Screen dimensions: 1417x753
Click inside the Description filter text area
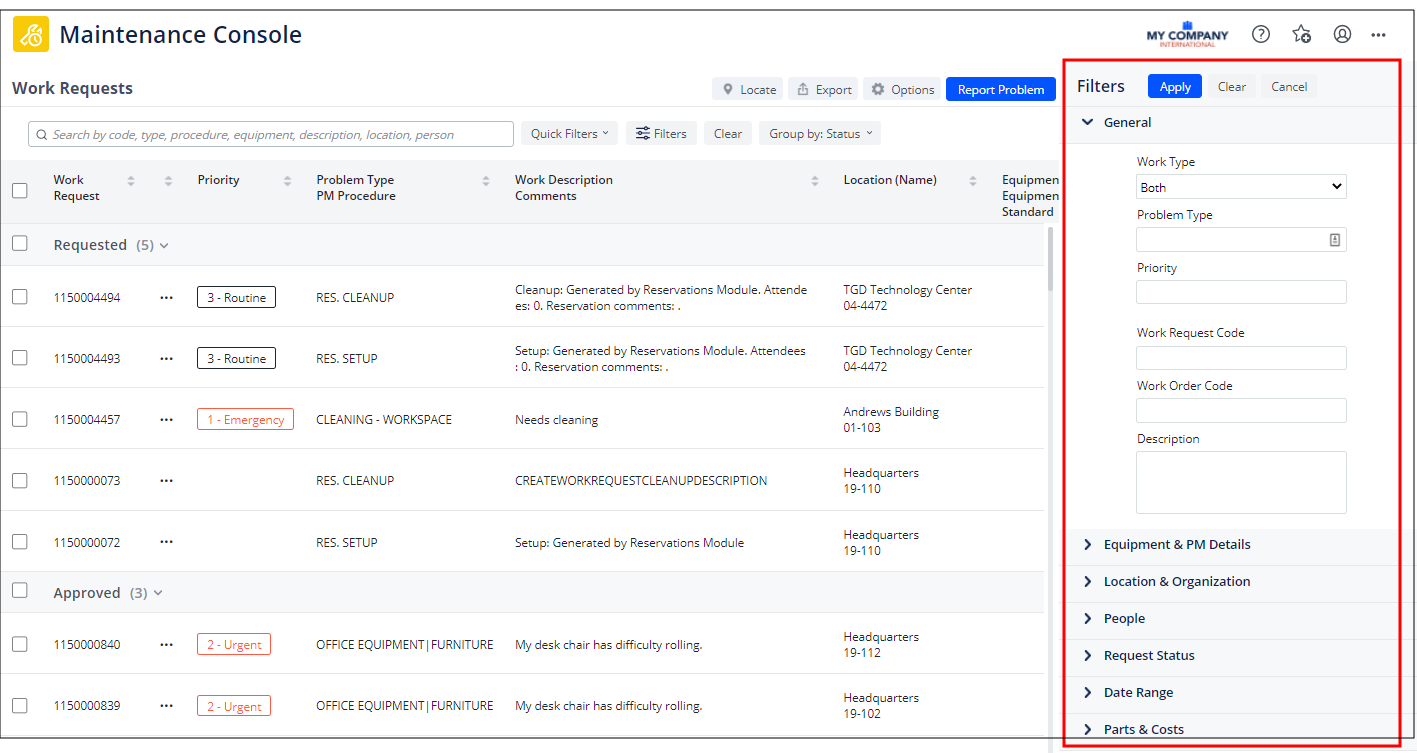pos(1241,482)
